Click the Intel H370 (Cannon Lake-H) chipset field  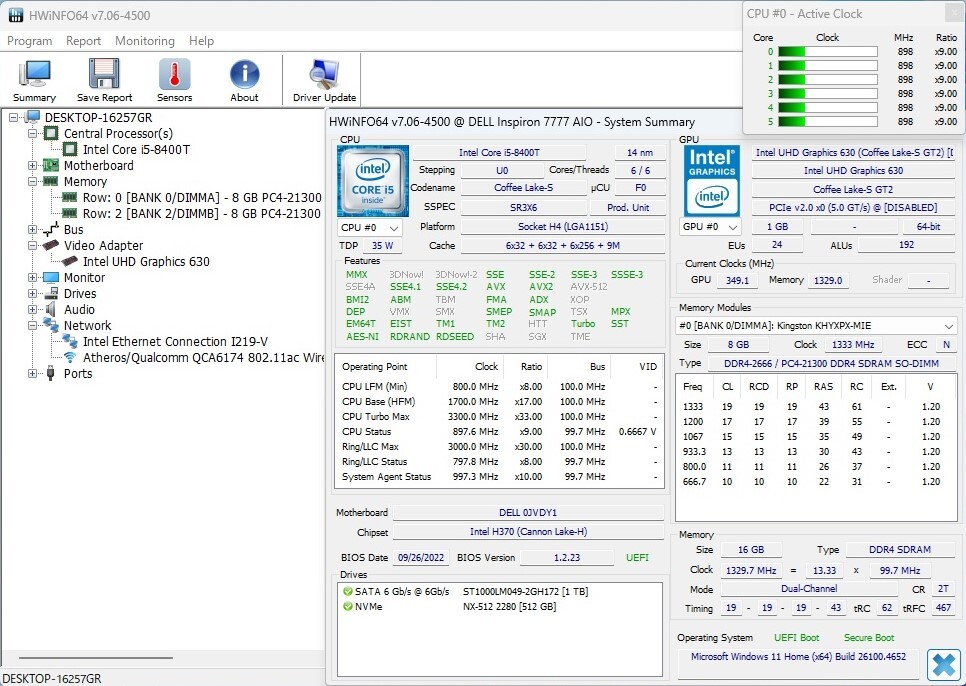tap(528, 531)
